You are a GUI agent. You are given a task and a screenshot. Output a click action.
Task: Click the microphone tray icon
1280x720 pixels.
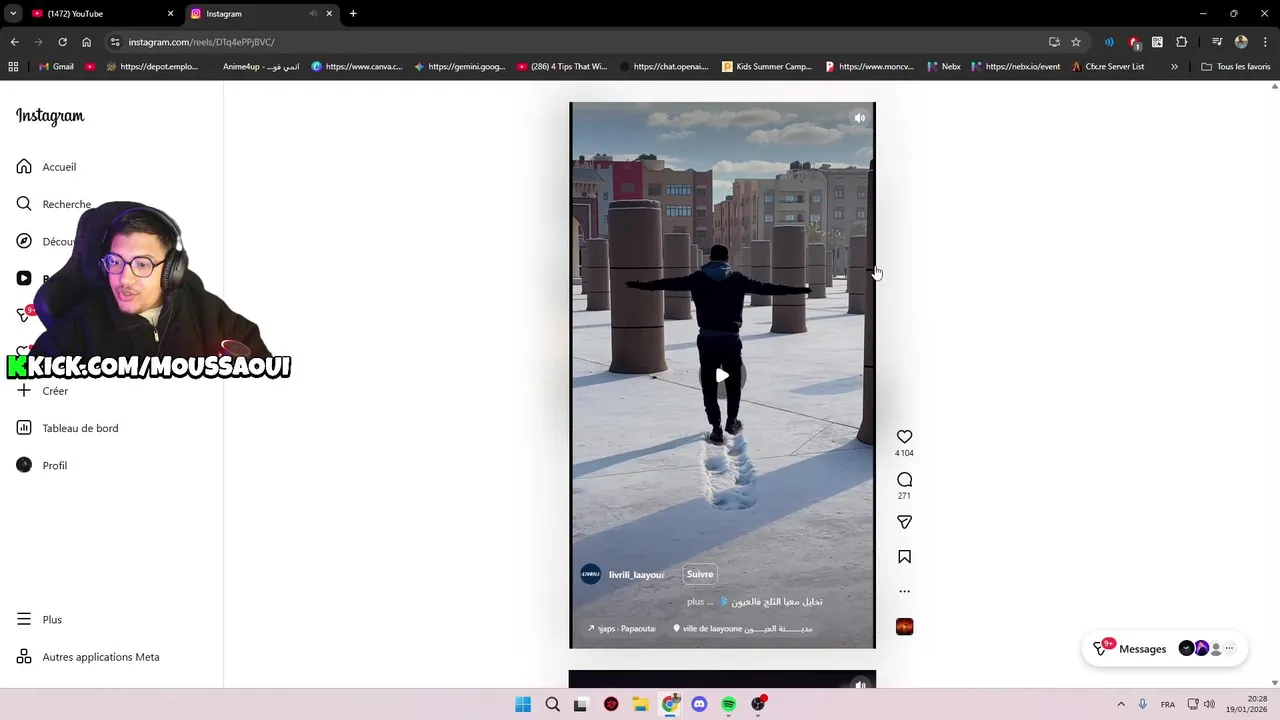click(x=1143, y=704)
